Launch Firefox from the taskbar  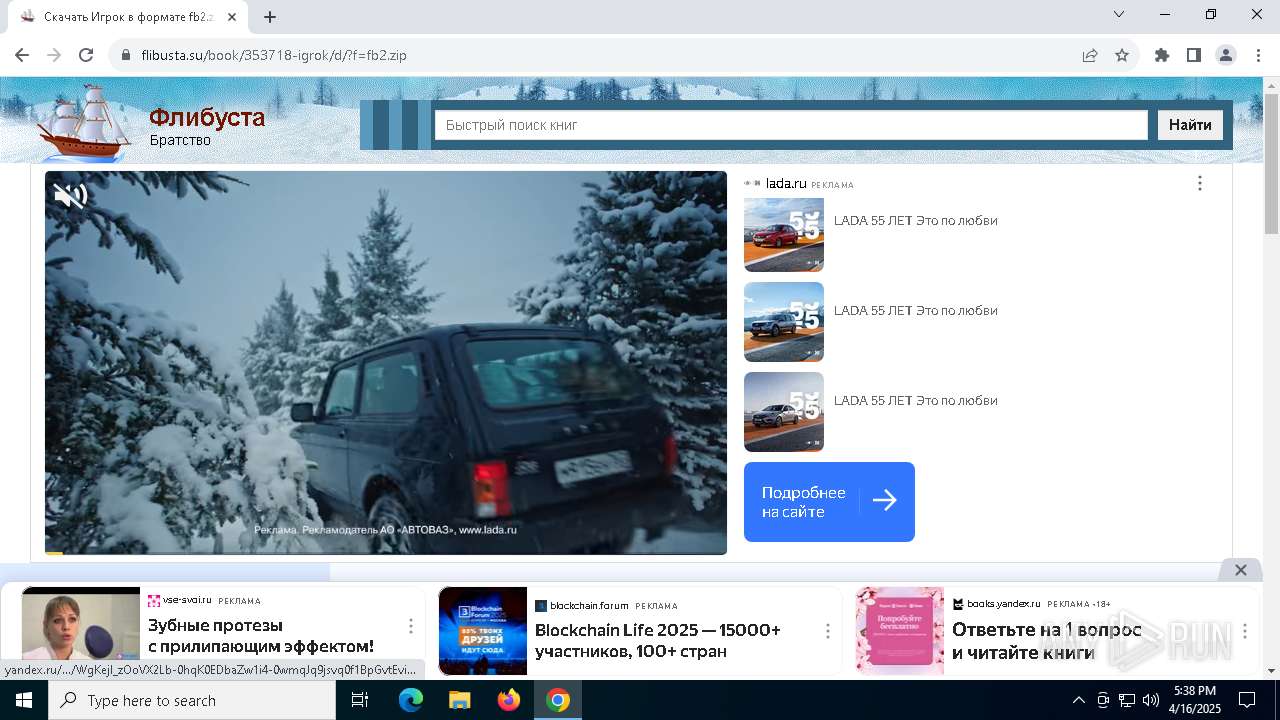[x=509, y=700]
